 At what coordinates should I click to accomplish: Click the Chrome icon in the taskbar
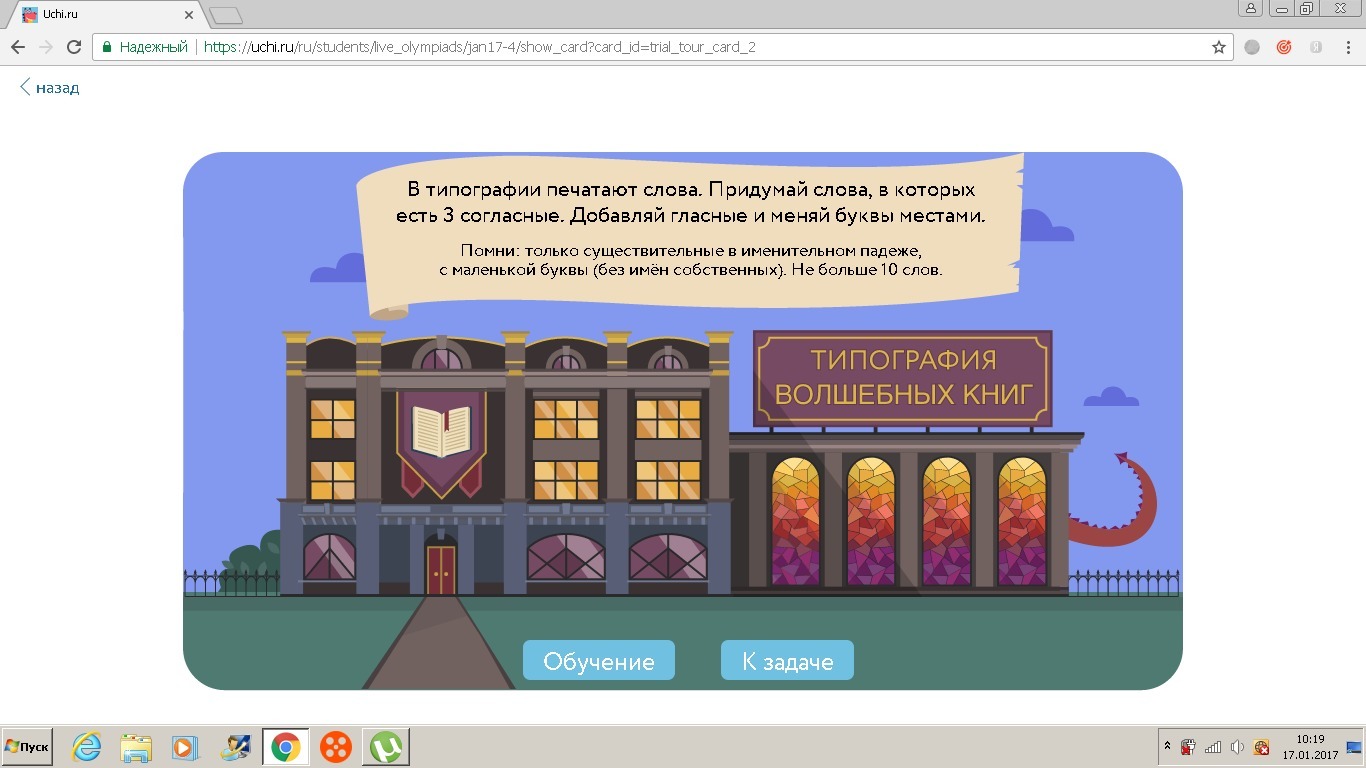click(x=286, y=747)
